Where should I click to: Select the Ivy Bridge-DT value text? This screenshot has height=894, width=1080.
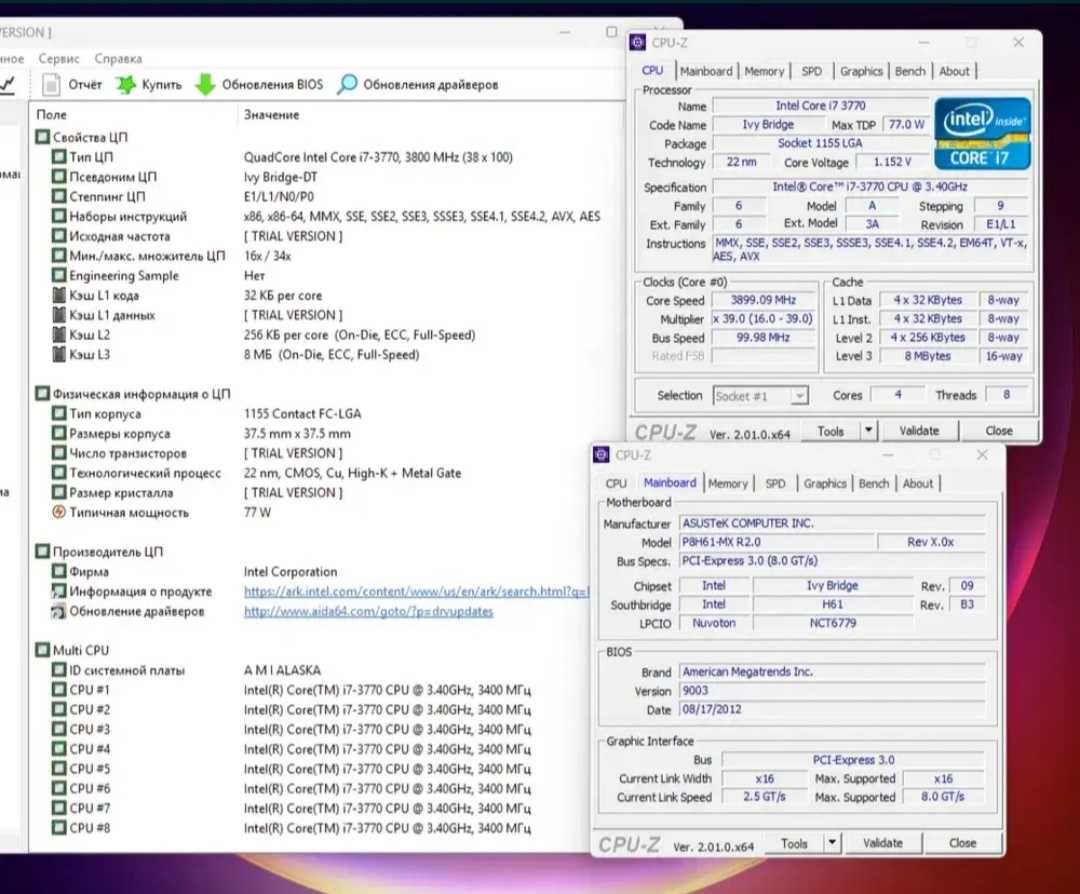[280, 176]
